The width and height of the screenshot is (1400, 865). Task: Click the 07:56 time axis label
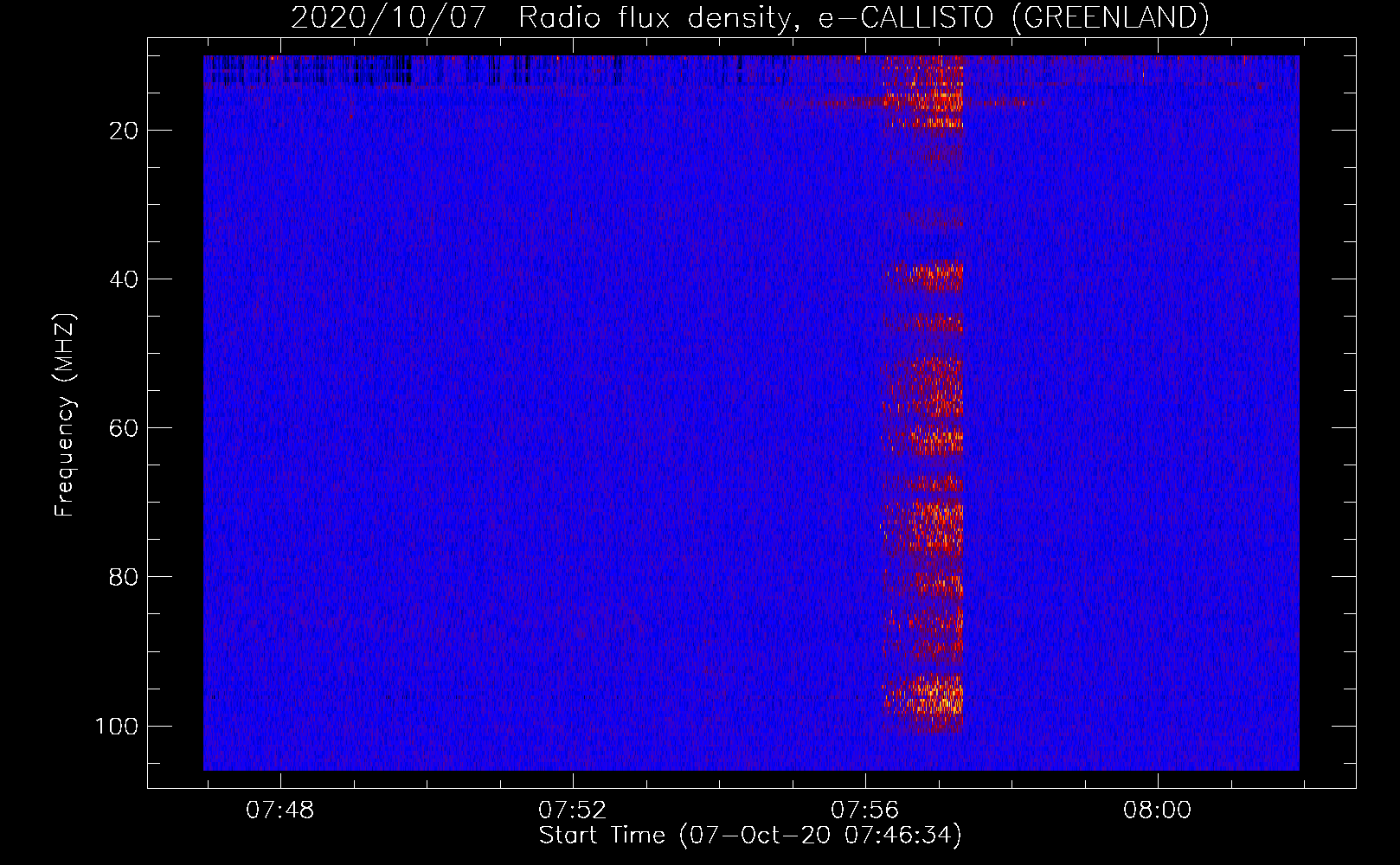864,811
